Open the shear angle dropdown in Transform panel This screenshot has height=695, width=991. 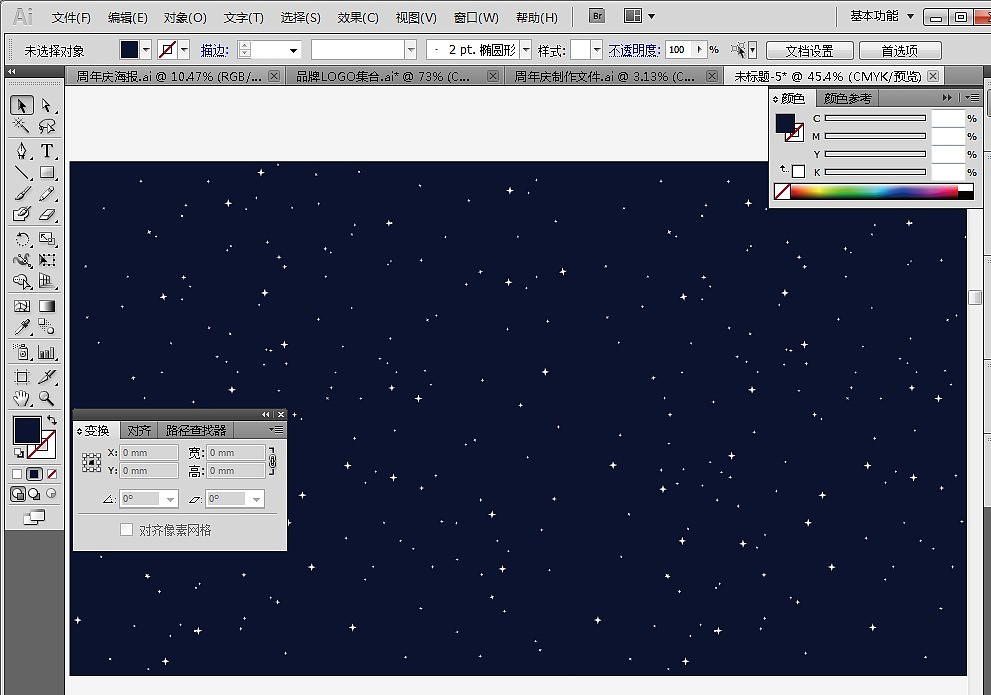coord(256,499)
